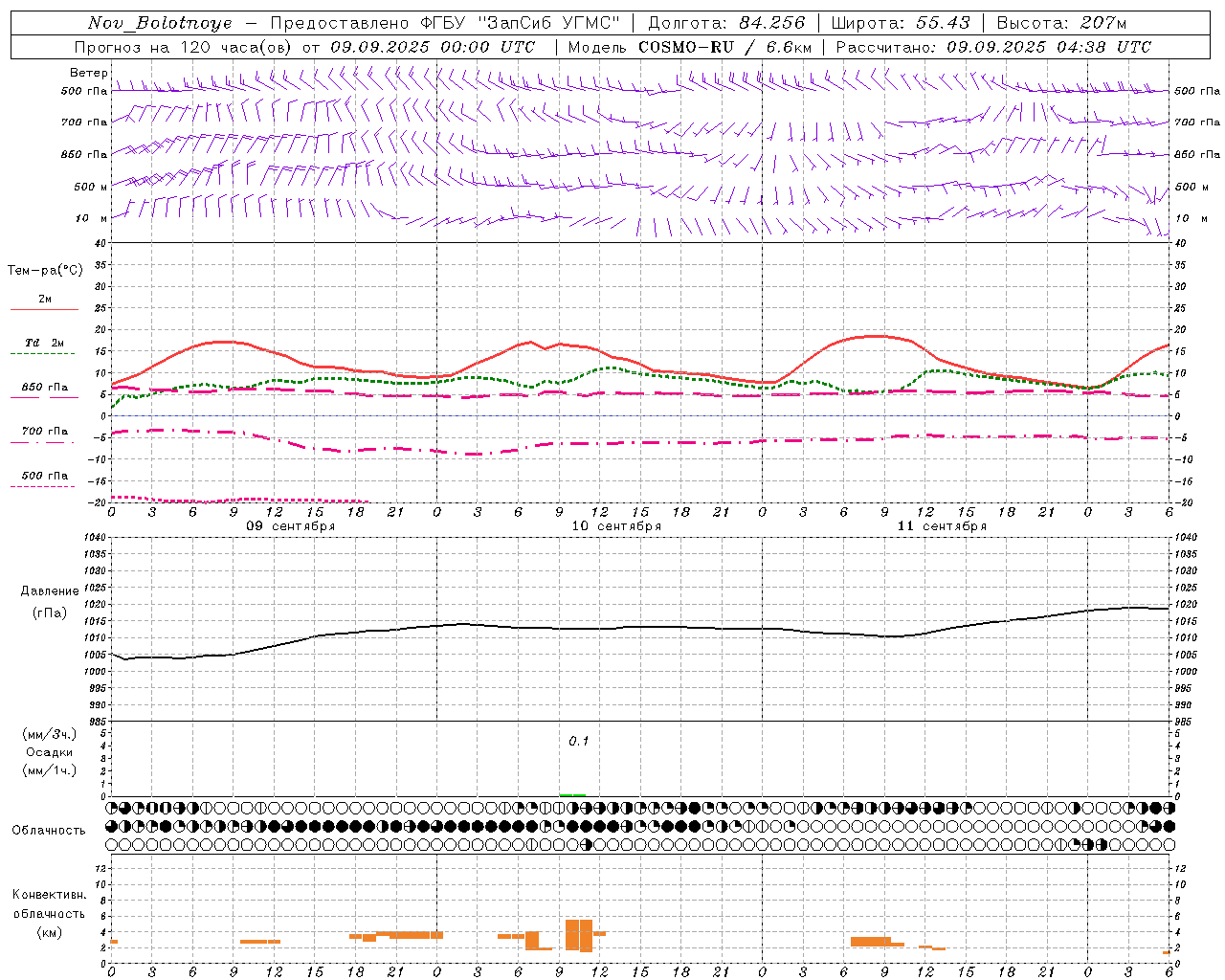
Task: Click the 'Долгота: 84.256' longitude value
Action: [x=726, y=23]
